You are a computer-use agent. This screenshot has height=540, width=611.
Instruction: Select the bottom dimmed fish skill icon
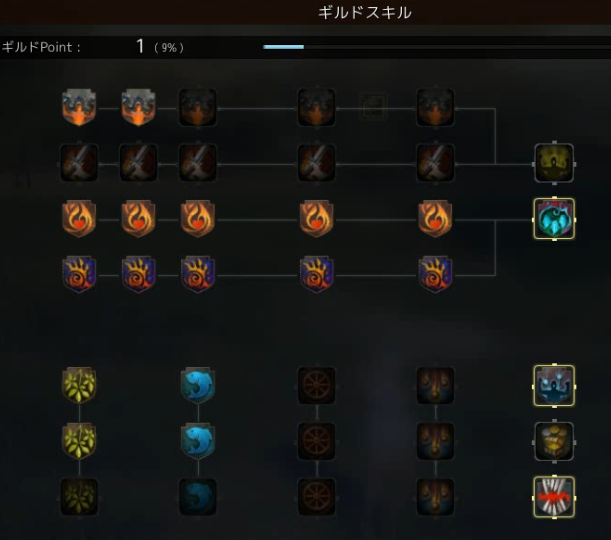(x=198, y=497)
